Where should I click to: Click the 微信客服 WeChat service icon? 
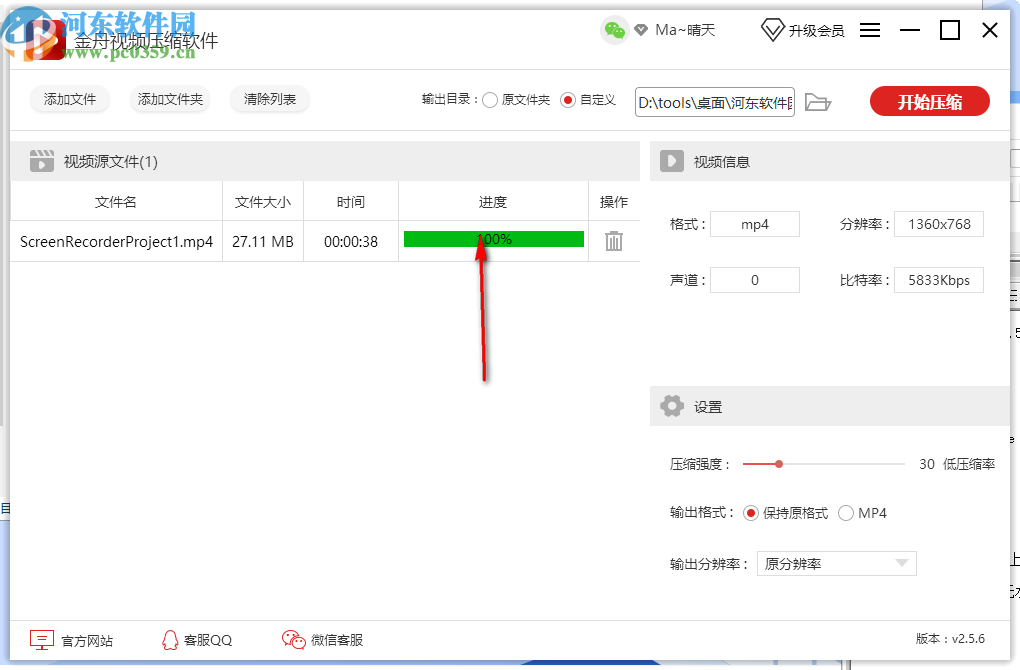point(292,639)
